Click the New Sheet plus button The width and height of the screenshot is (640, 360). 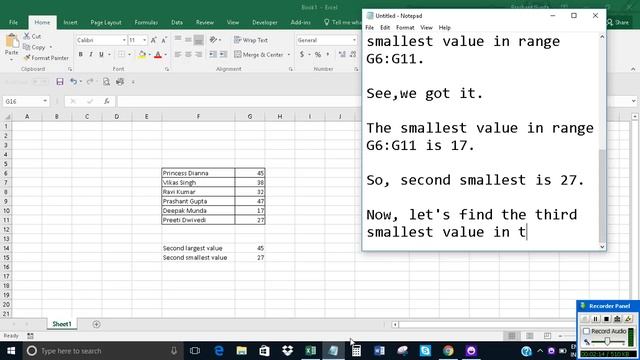96,324
